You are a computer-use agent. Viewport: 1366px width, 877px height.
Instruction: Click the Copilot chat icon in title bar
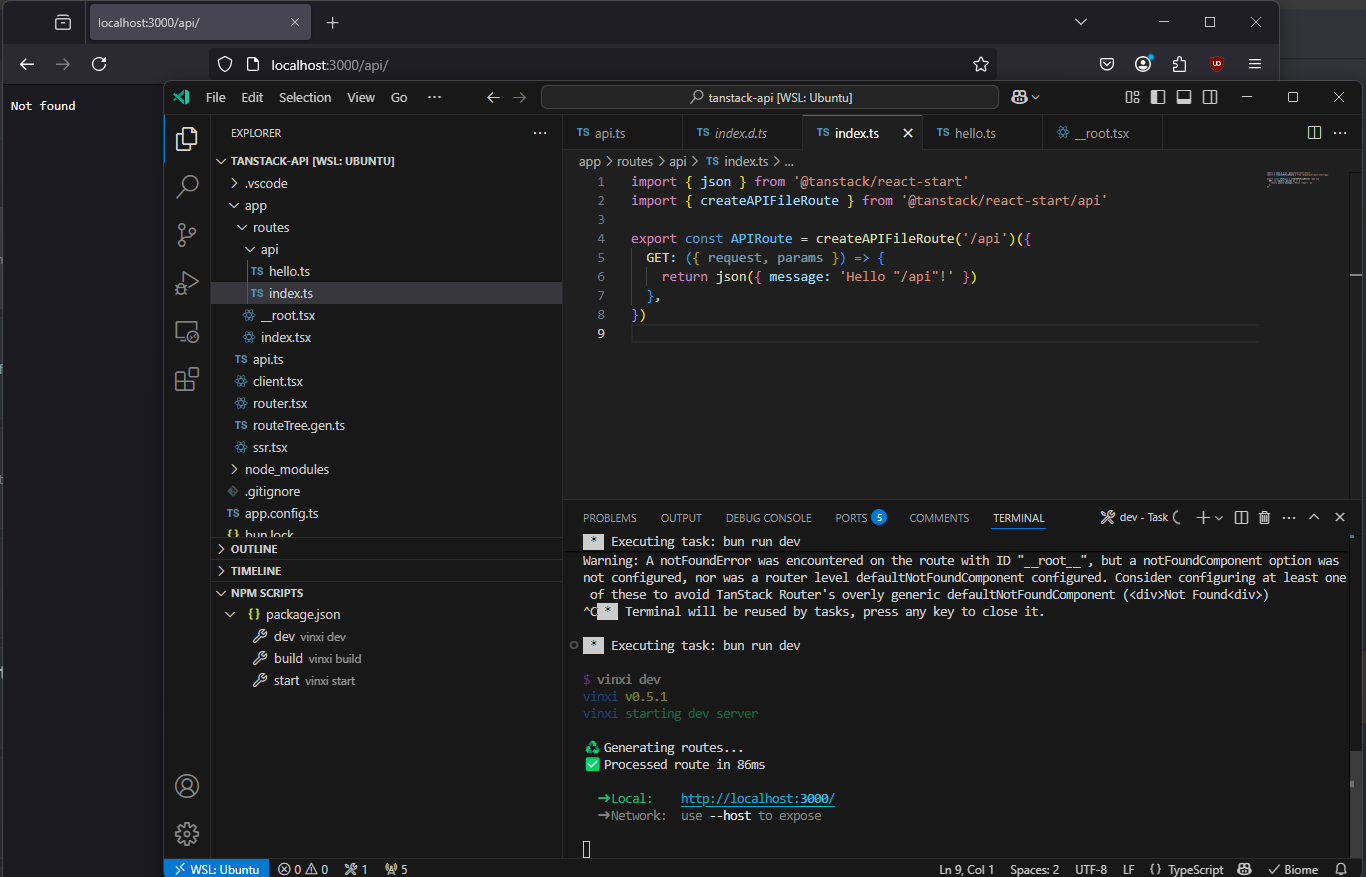tap(1020, 97)
